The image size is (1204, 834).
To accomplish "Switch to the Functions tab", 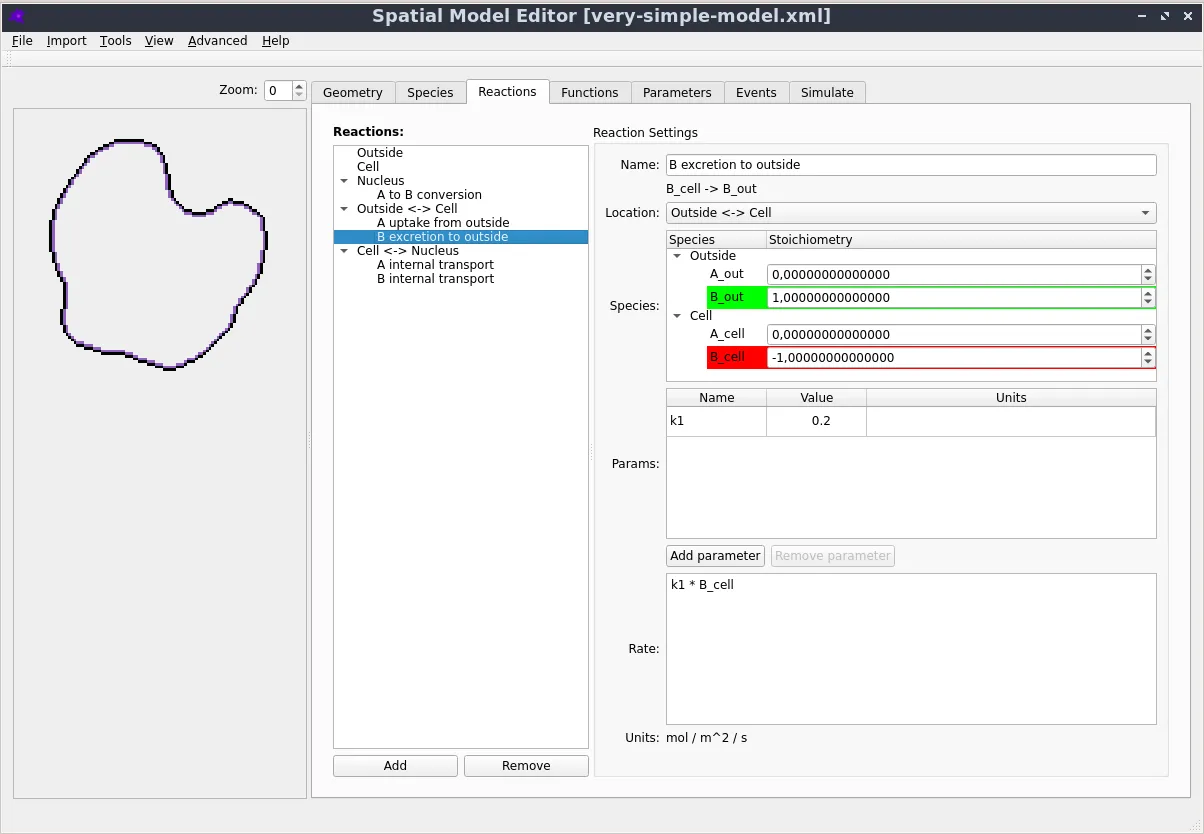I will 590,92.
